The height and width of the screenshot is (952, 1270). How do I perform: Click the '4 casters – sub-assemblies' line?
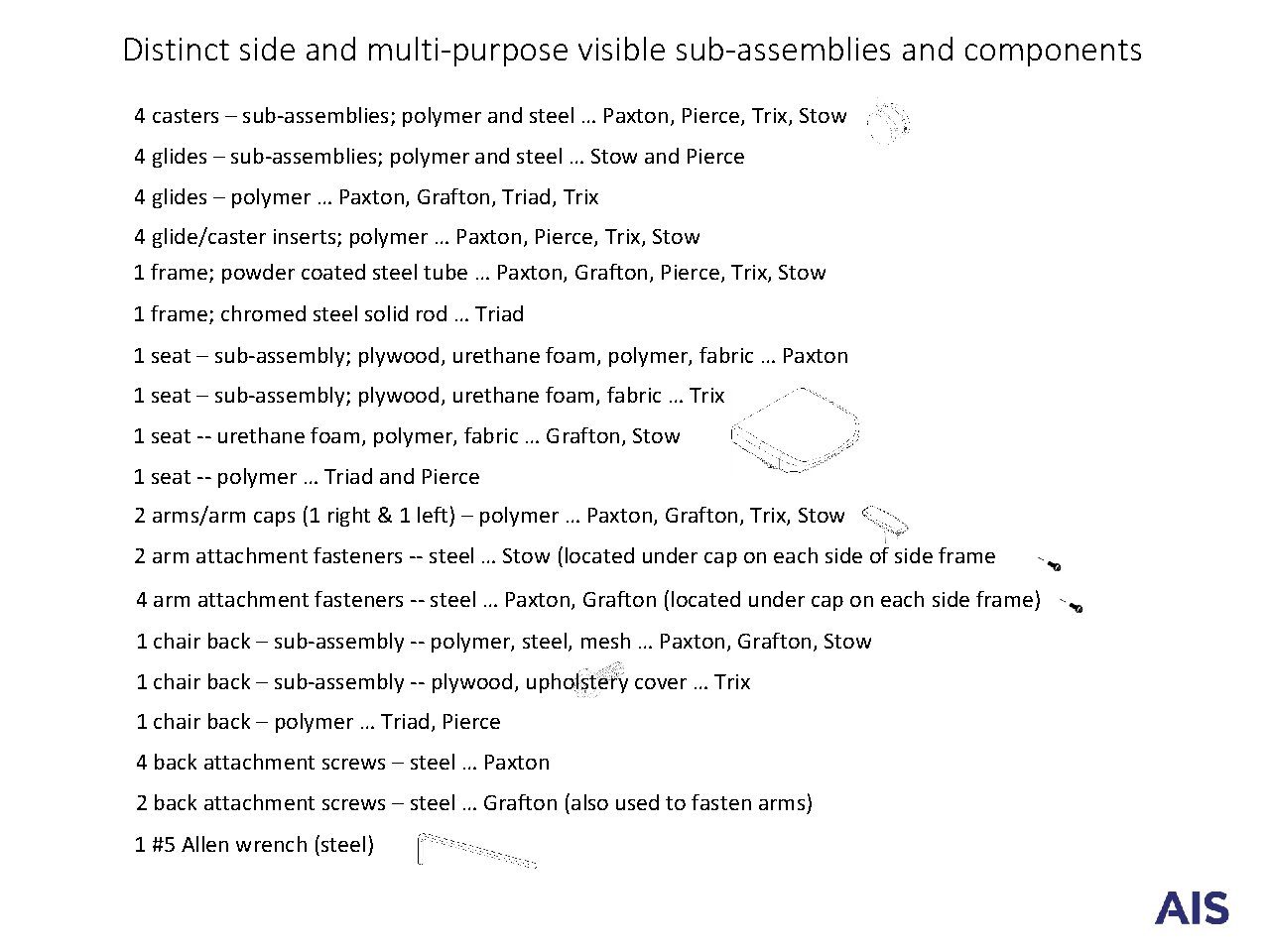tap(490, 116)
